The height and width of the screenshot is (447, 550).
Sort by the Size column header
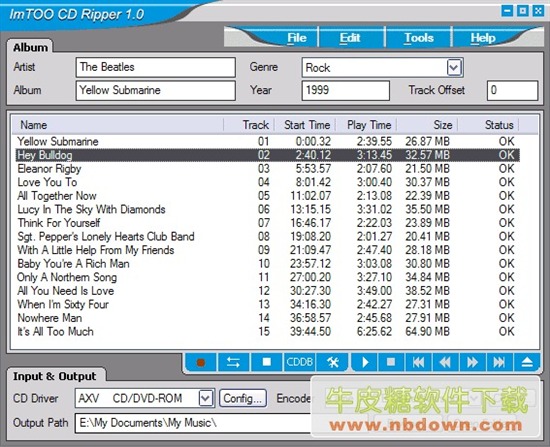[427, 125]
